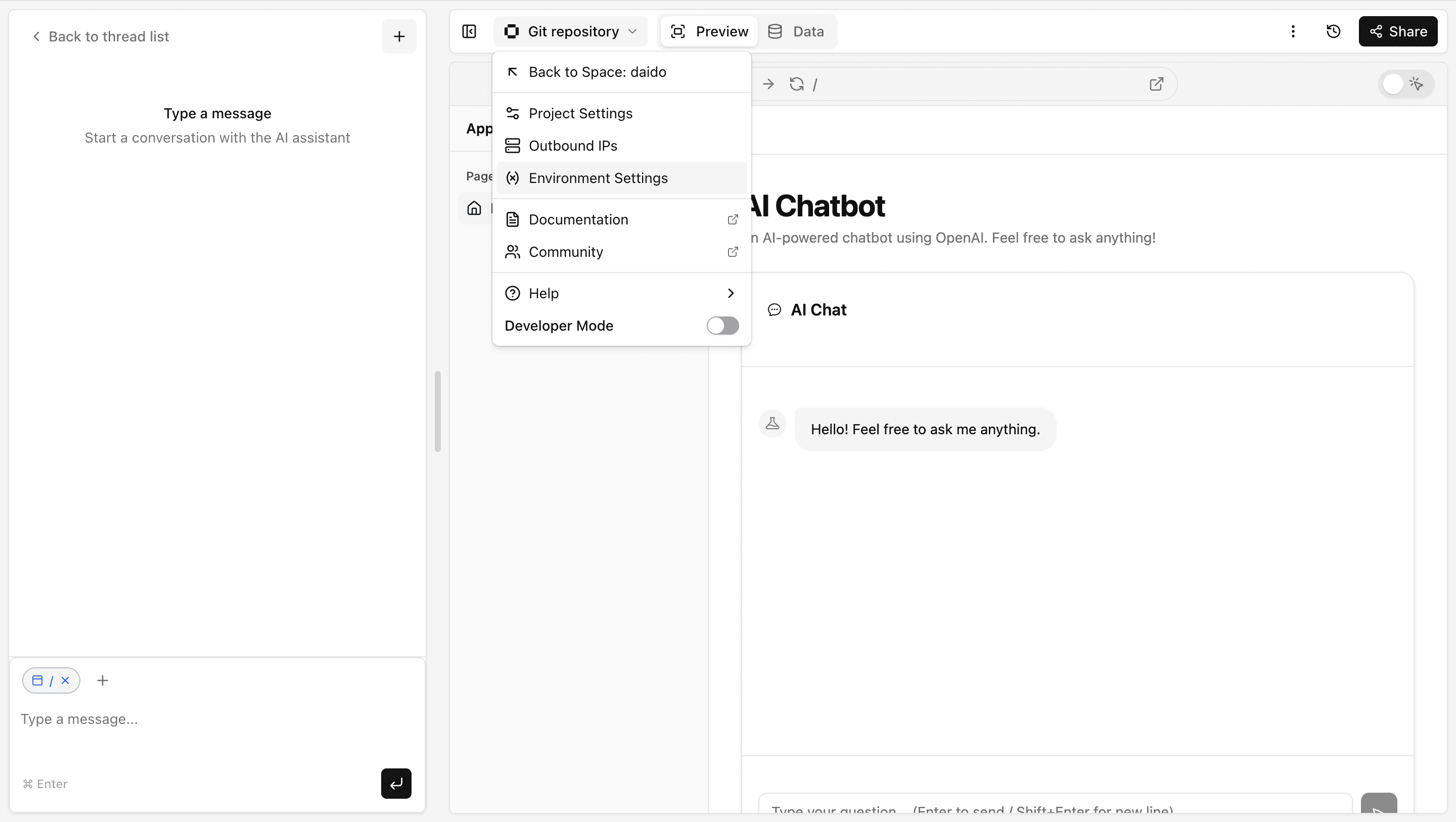Click the greeting message bubble
1456x822 pixels.
[925, 429]
